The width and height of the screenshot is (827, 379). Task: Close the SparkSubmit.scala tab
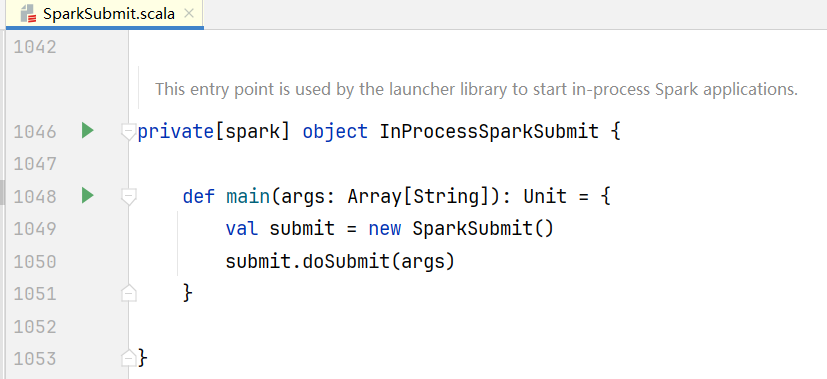189,14
